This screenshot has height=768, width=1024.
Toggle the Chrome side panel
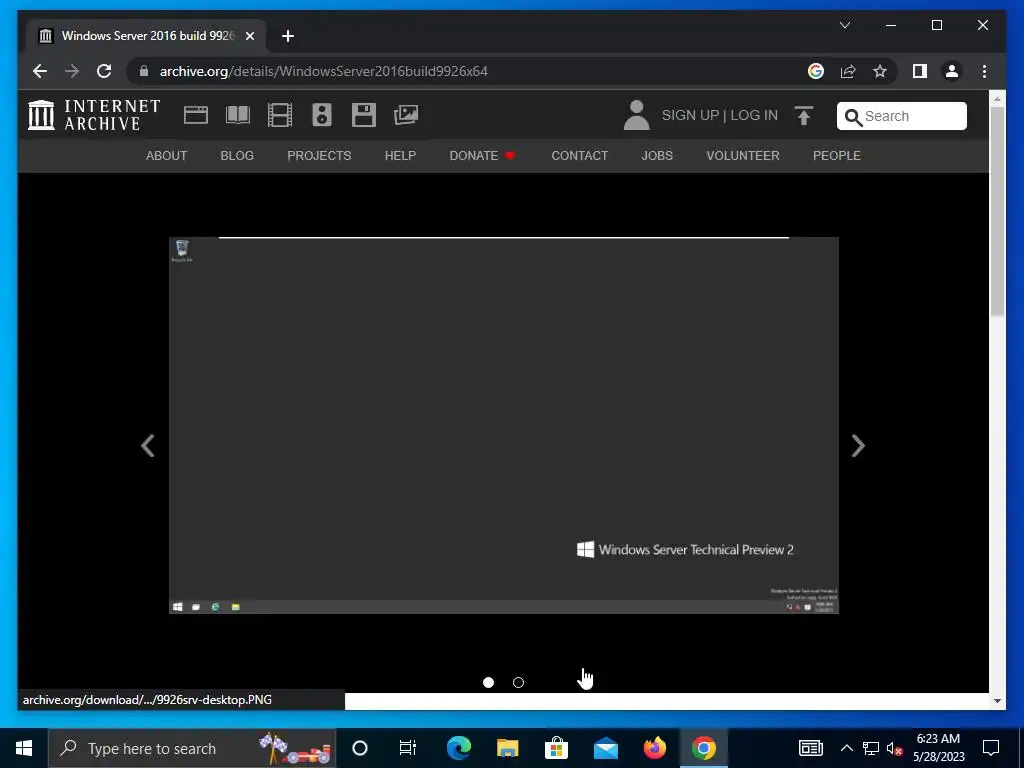(920, 71)
